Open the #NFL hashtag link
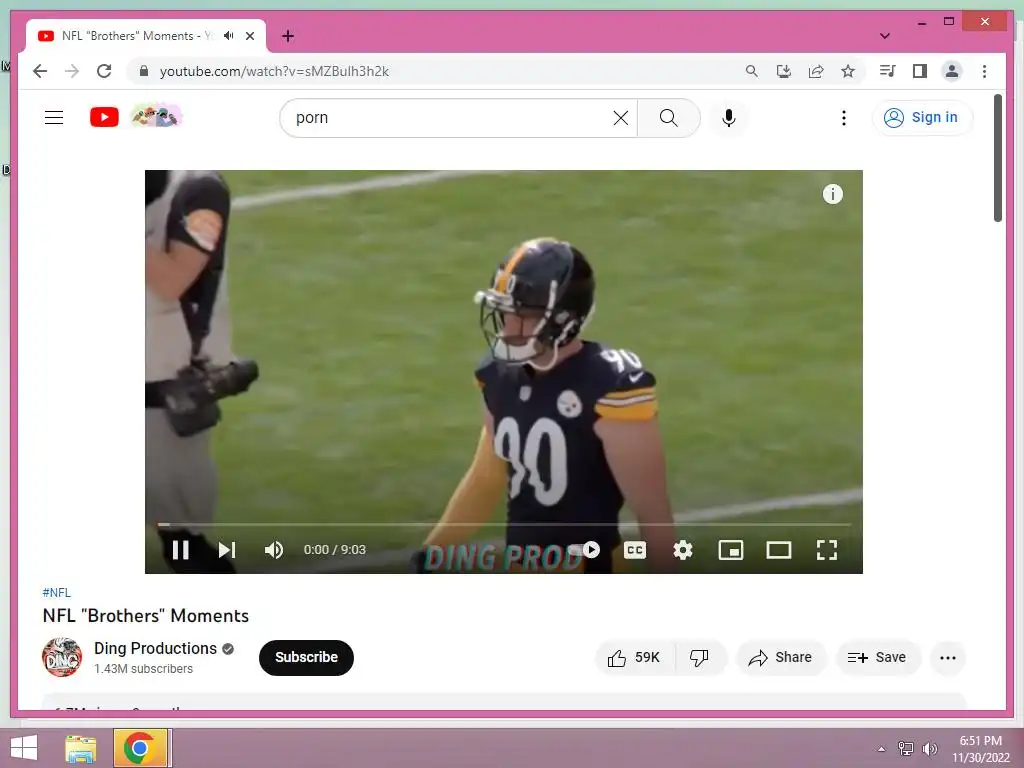The width and height of the screenshot is (1024, 768). 57,592
